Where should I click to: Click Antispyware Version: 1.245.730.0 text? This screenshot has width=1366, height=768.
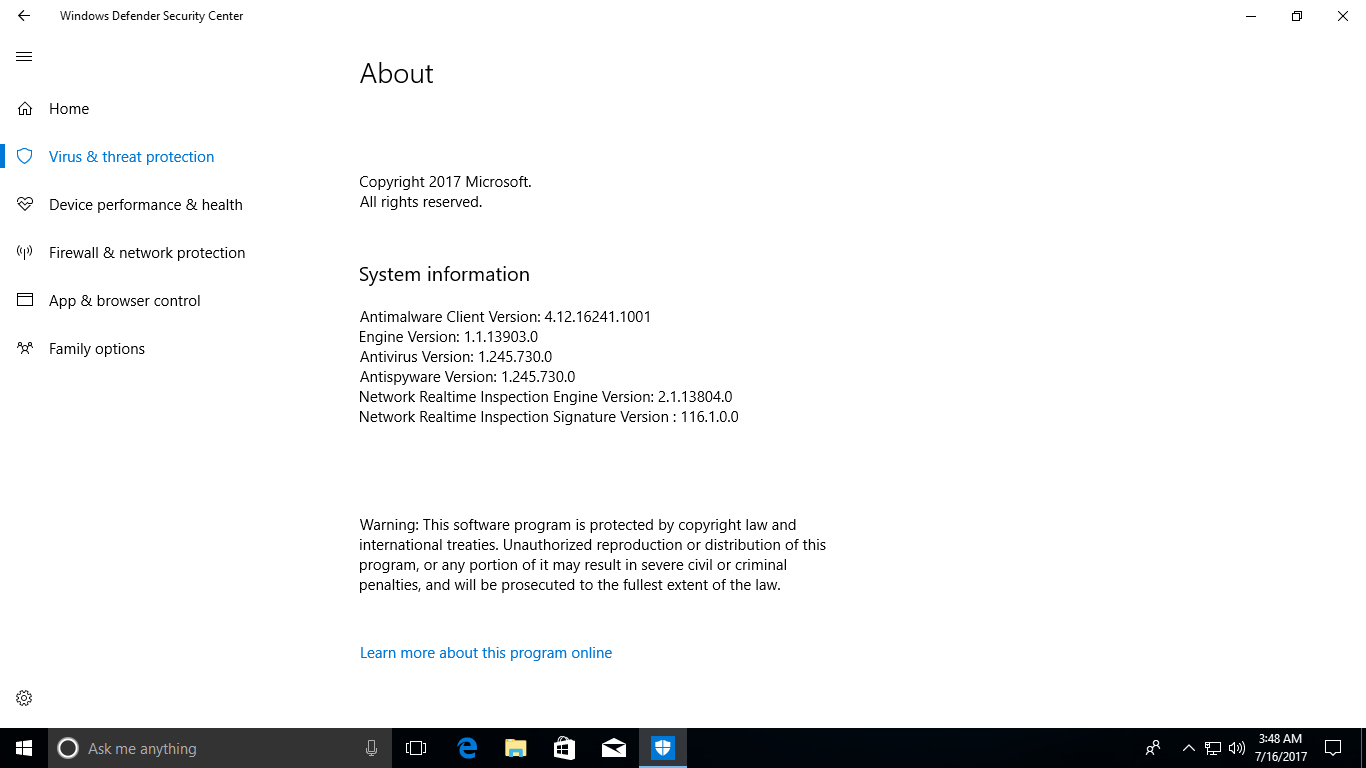[x=467, y=376]
